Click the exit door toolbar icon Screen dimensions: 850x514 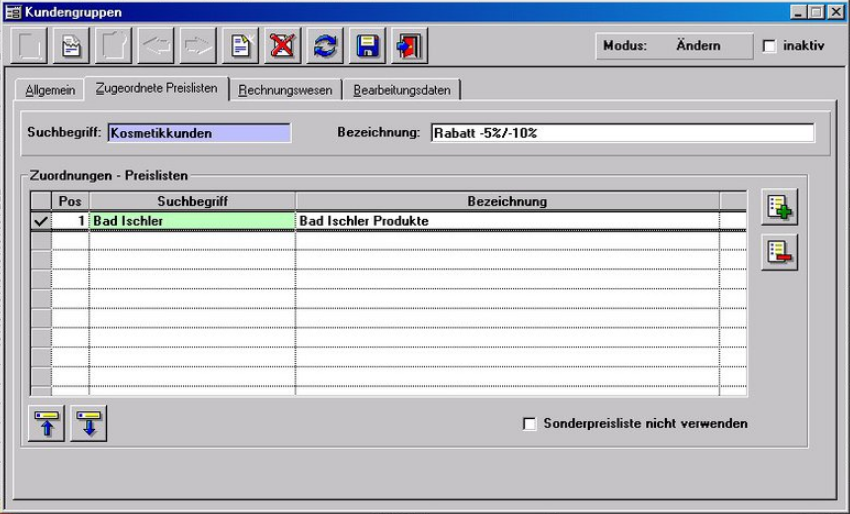408,46
